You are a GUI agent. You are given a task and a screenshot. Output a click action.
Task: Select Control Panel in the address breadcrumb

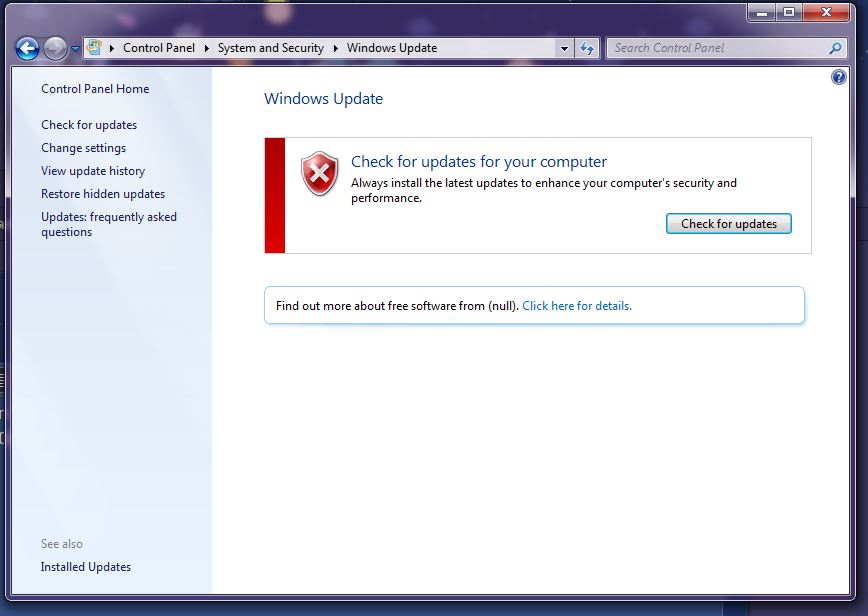coord(159,48)
